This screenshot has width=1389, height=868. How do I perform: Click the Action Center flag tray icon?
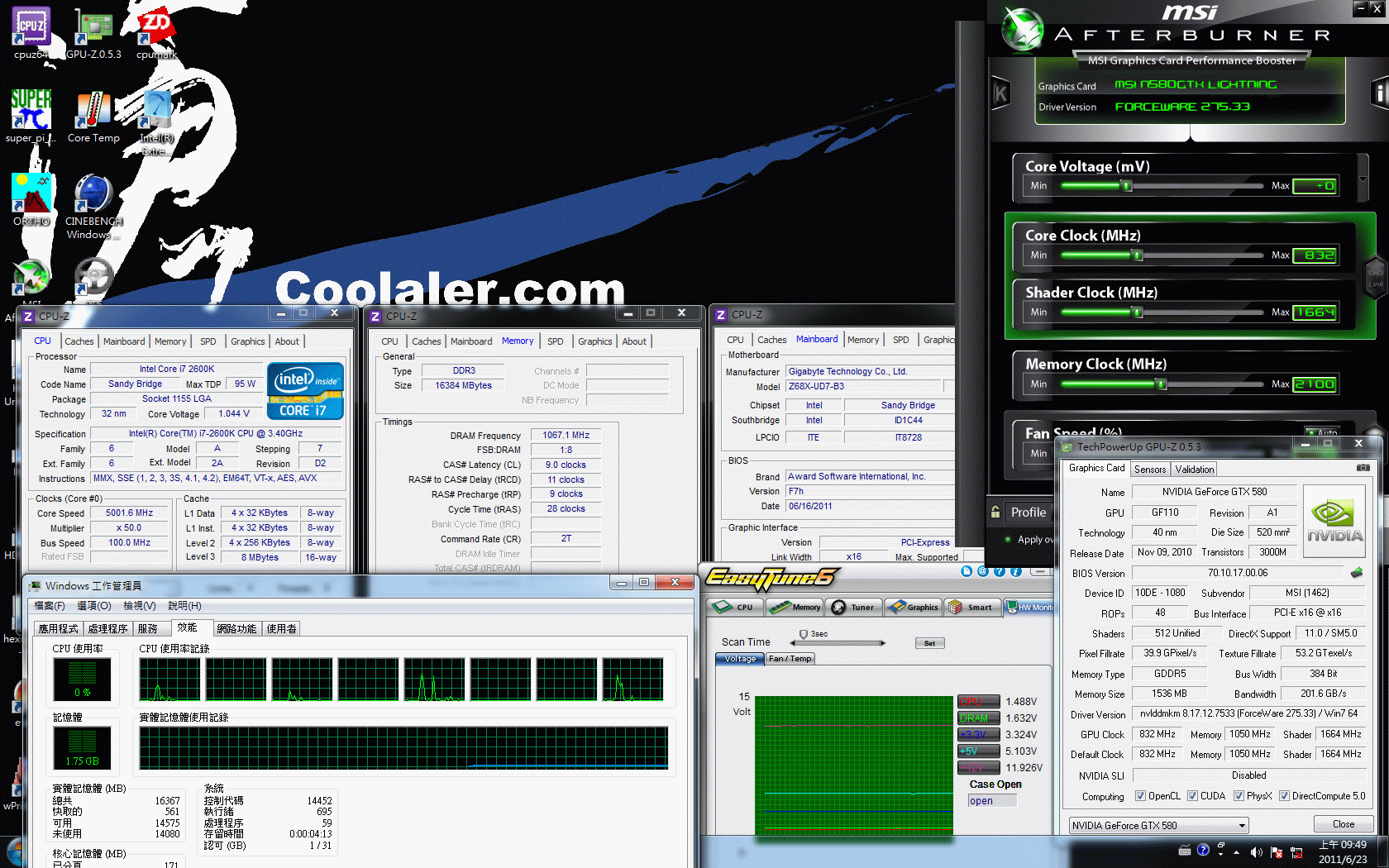[1277, 851]
